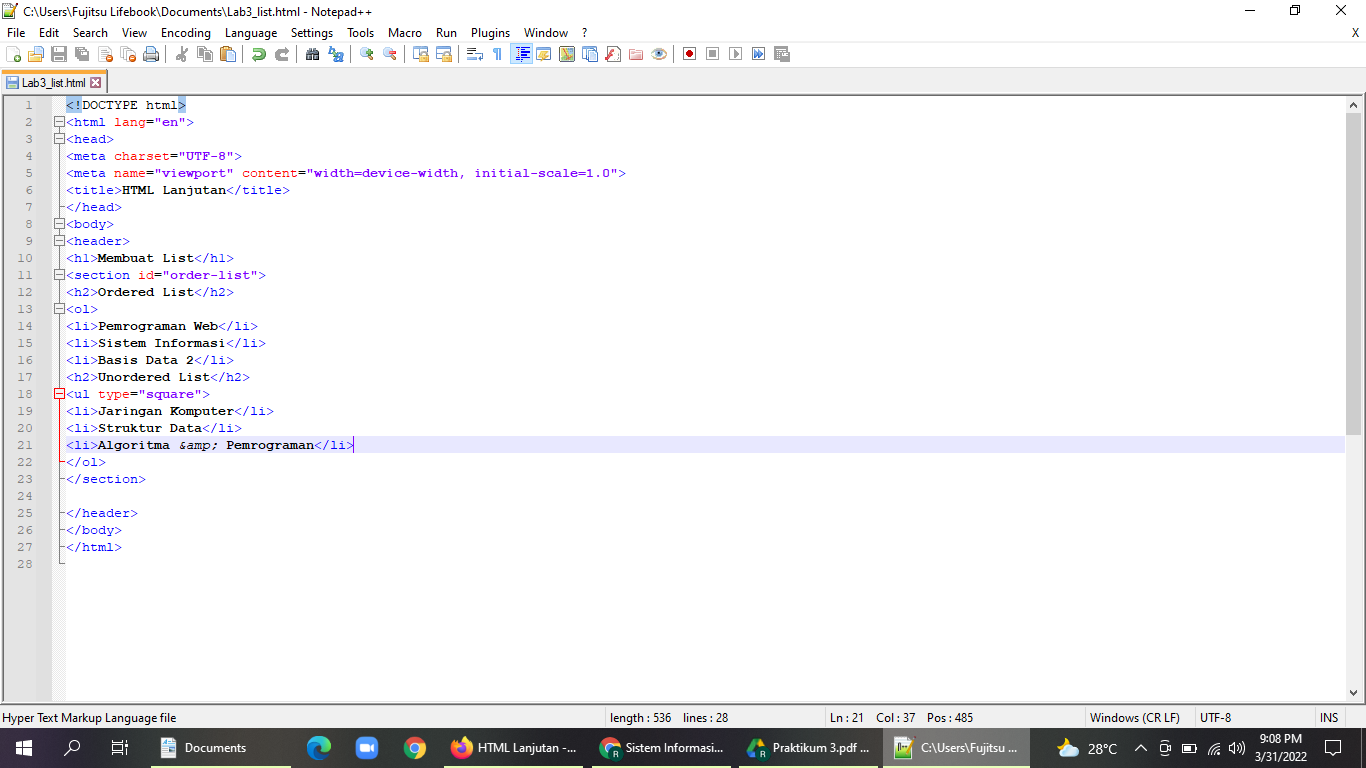1366x768 pixels.
Task: Open the File menu
Action: [16, 33]
